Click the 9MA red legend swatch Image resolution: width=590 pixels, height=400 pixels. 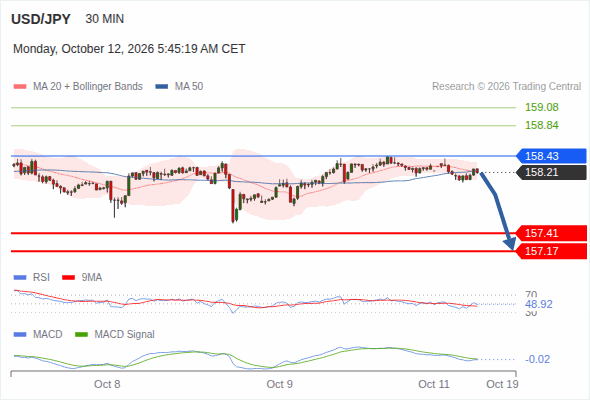[x=68, y=278]
